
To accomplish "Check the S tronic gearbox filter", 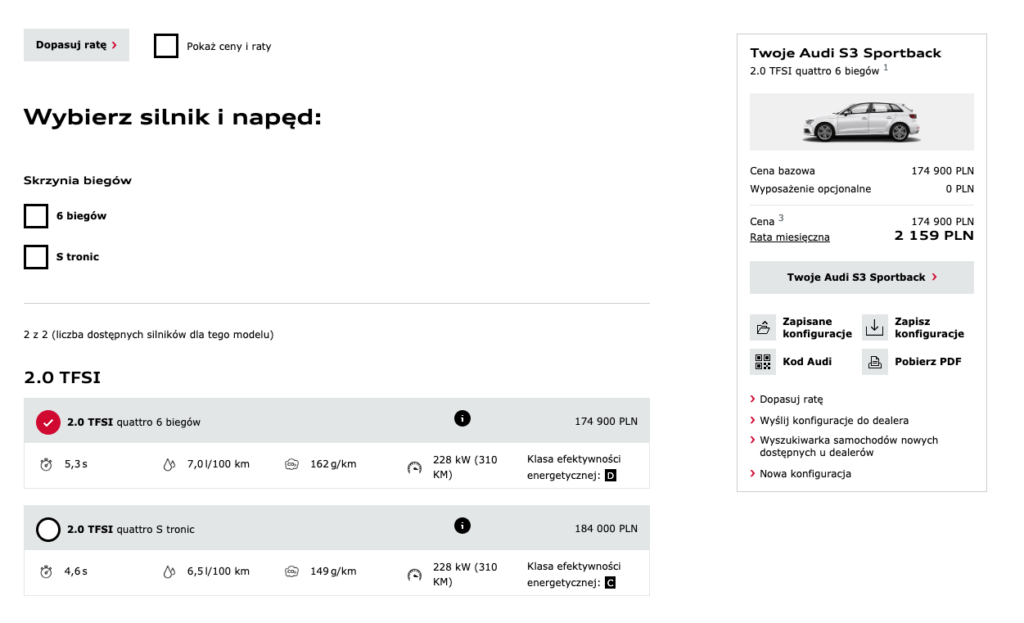I will pyautogui.click(x=36, y=257).
